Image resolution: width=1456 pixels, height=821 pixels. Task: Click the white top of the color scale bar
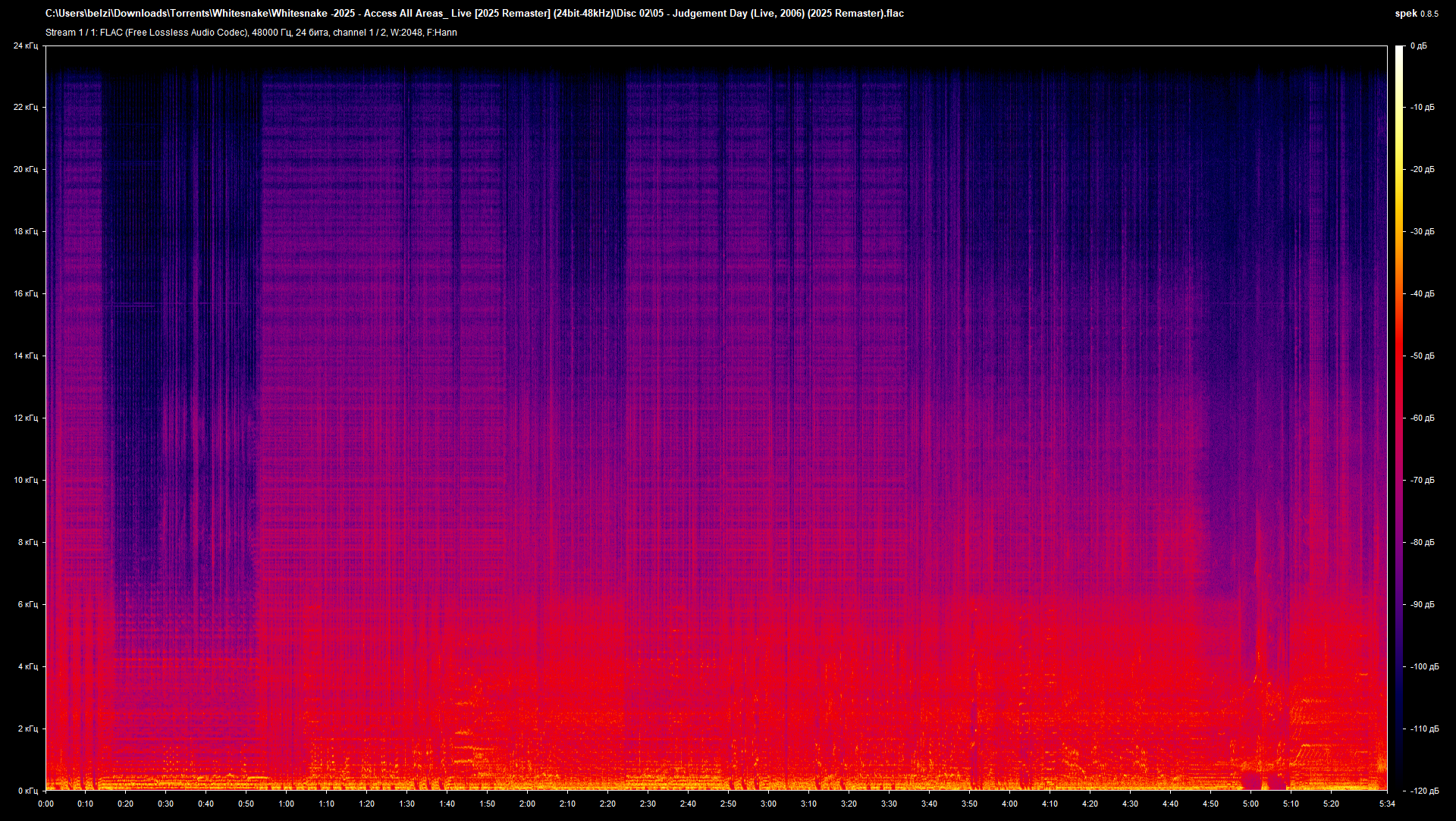click(1400, 50)
